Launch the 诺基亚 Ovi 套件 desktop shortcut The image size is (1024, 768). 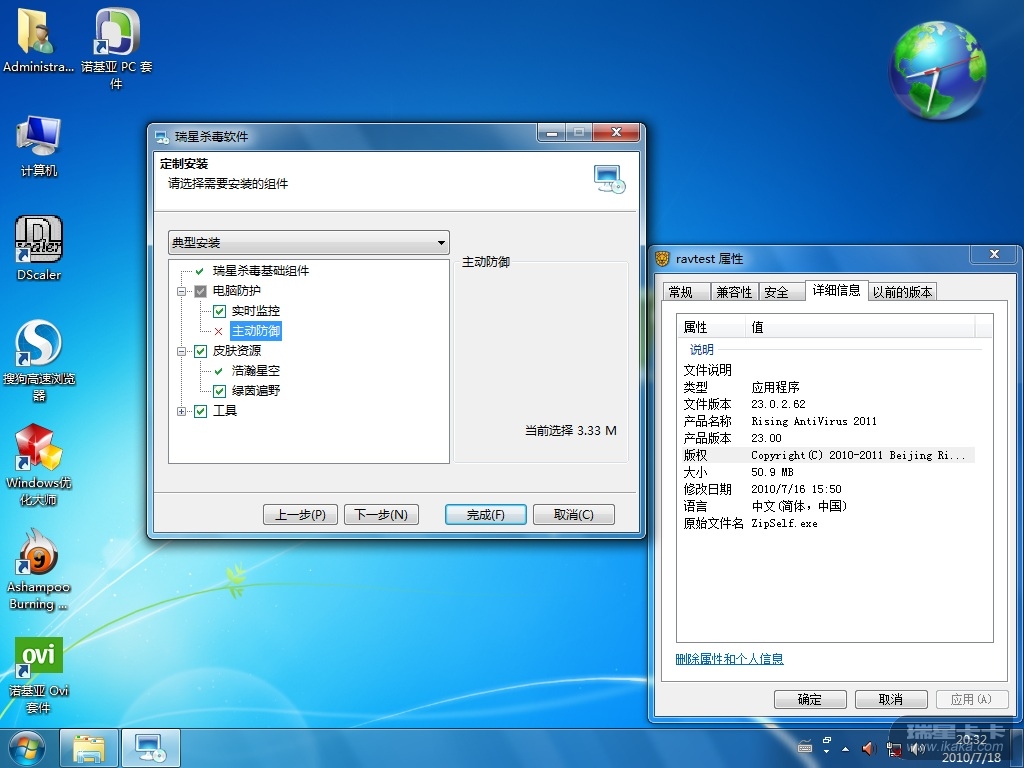(x=39, y=674)
